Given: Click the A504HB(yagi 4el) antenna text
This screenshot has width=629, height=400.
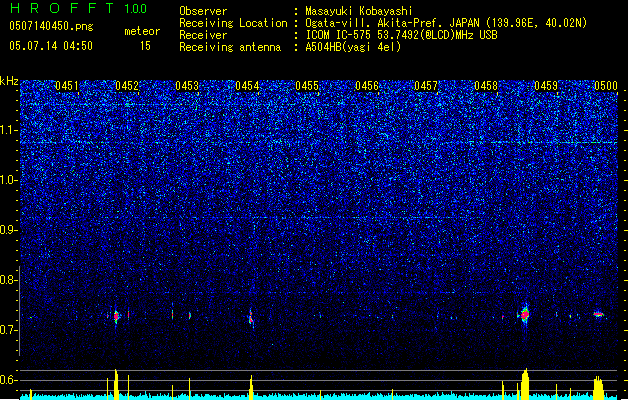Looking at the screenshot, I should click(x=353, y=47).
